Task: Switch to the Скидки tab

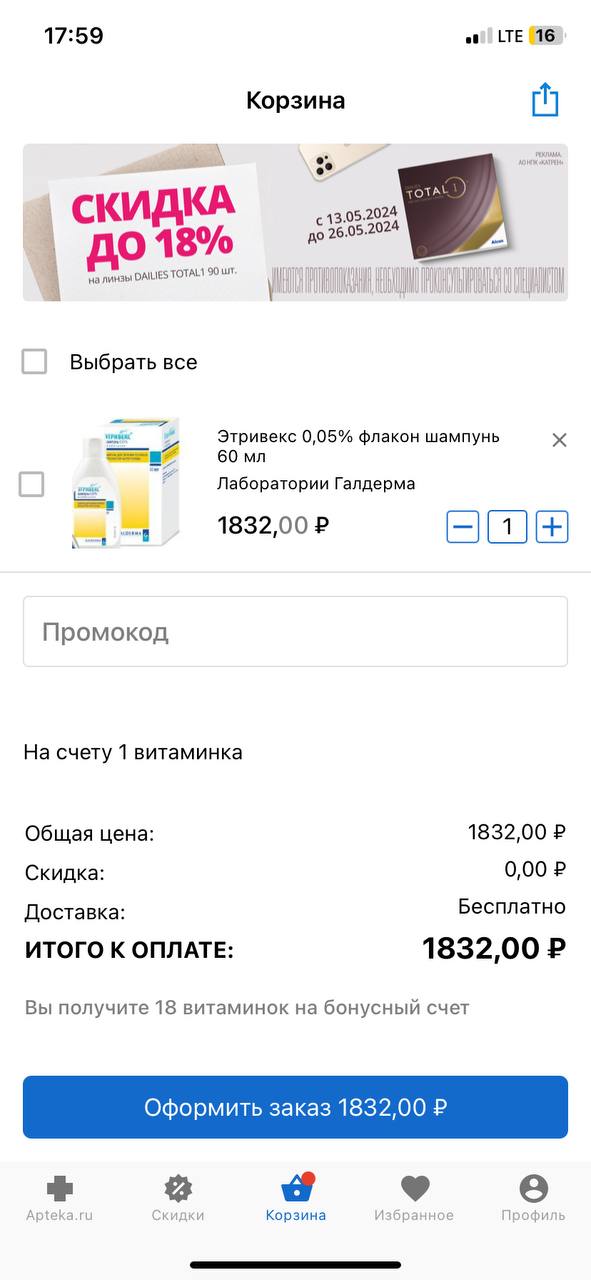Action: pos(178,1198)
